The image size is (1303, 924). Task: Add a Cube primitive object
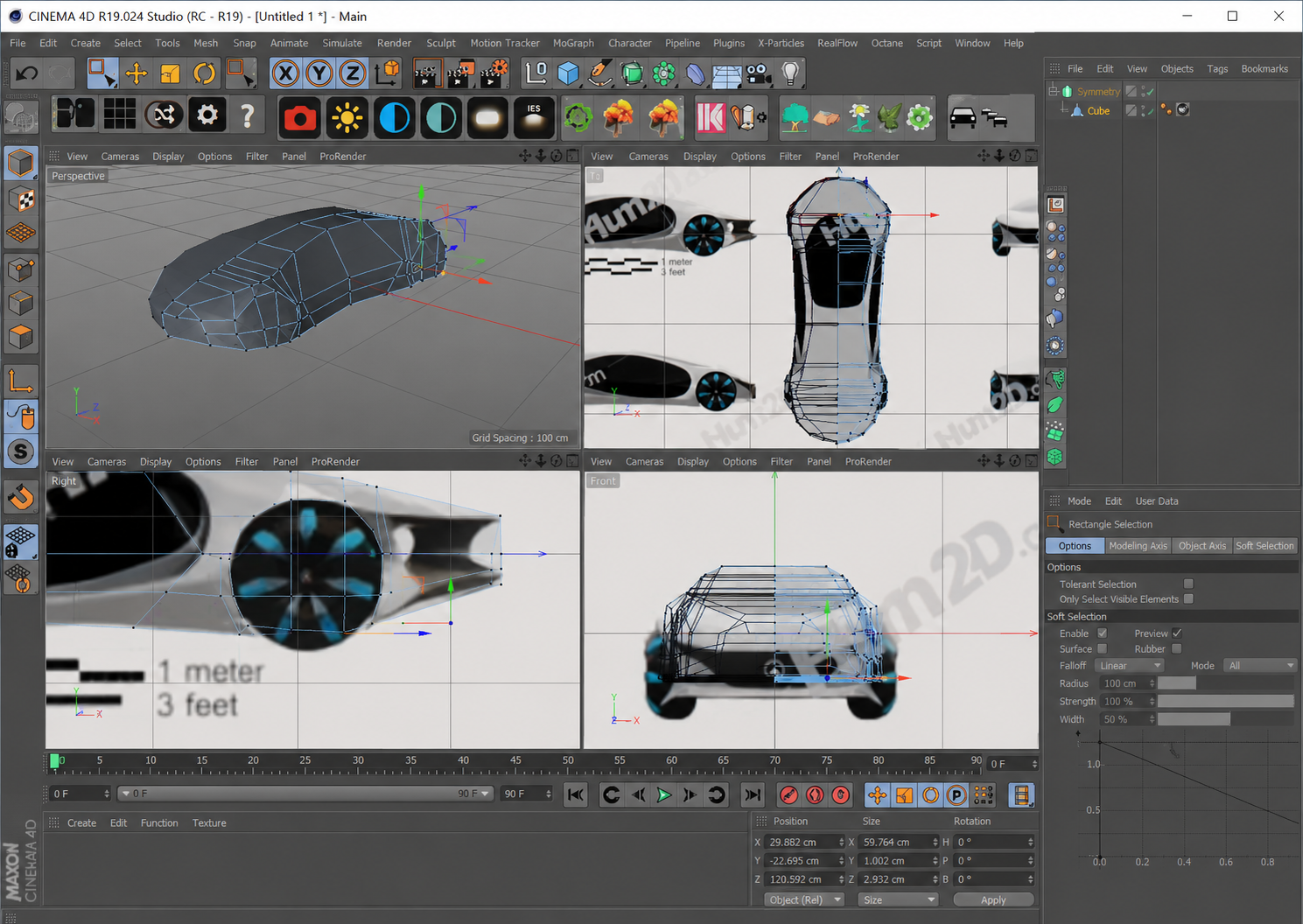pos(569,73)
